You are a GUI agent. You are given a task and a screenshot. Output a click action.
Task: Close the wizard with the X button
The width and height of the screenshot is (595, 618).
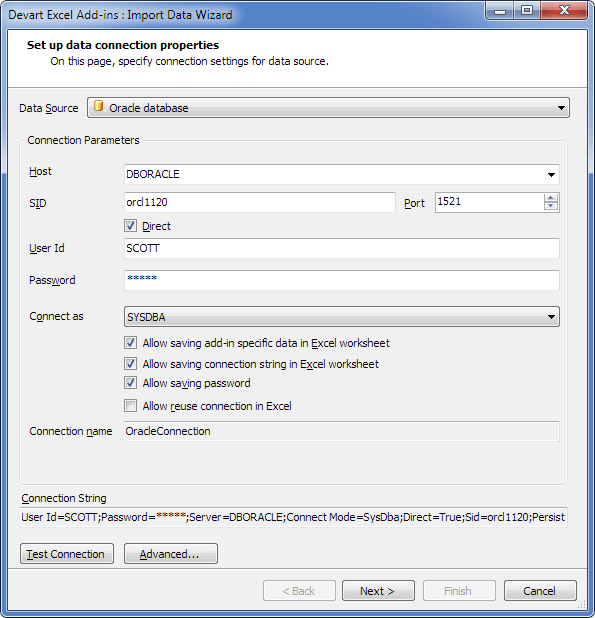click(564, 11)
